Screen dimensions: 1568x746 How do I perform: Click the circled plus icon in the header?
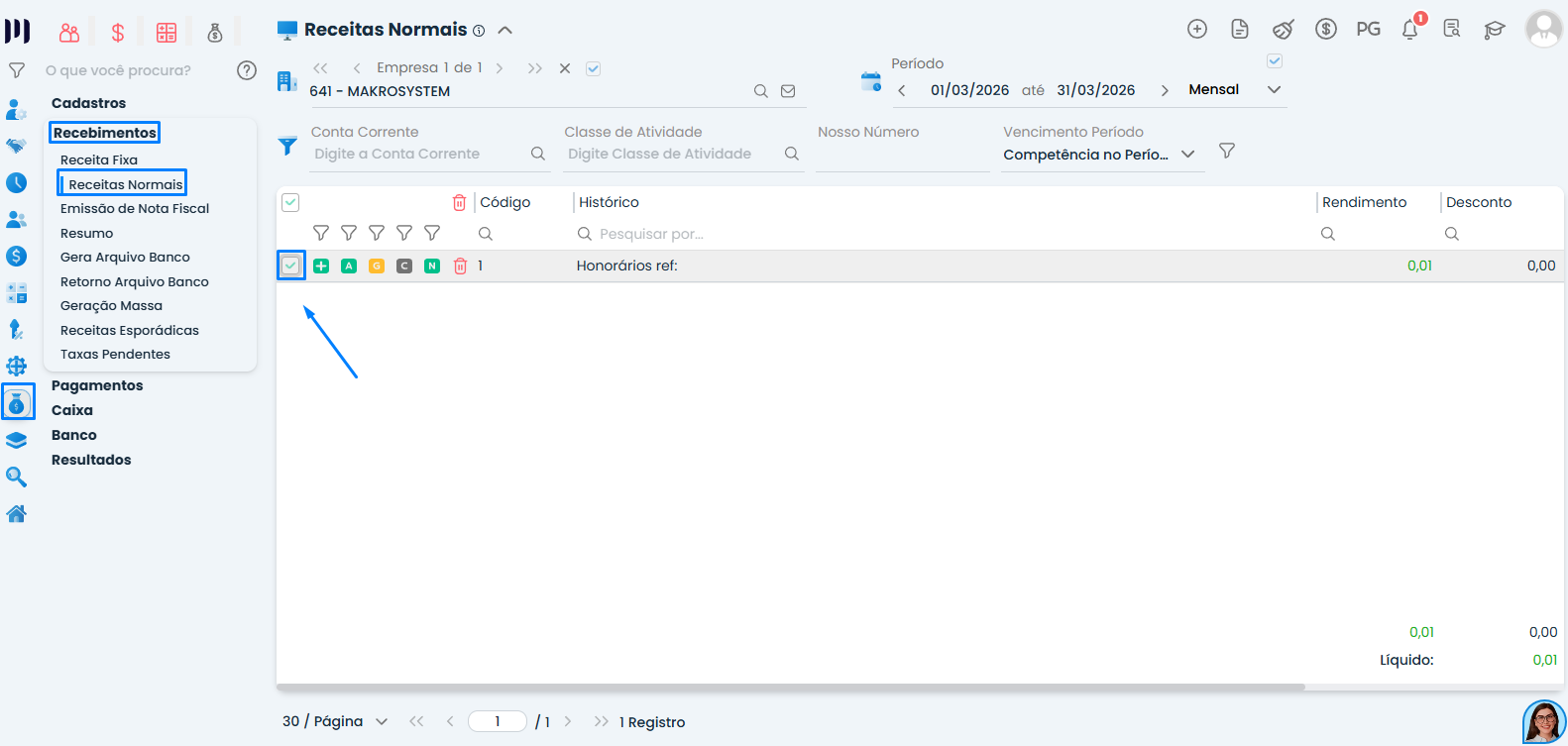point(1197,30)
